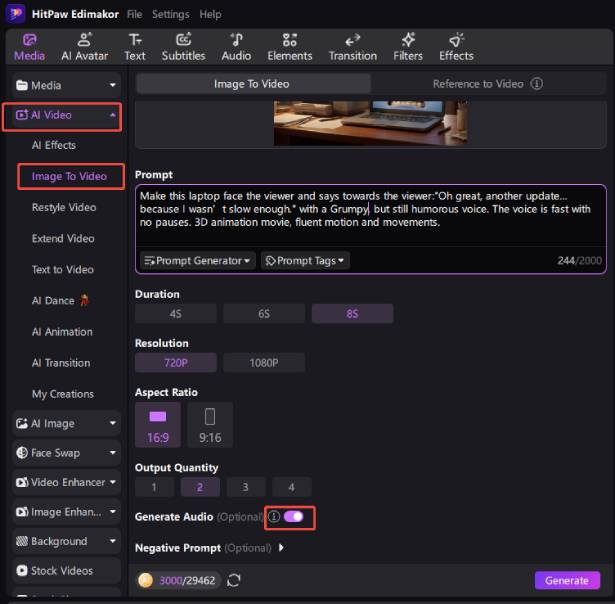Set output quantity to 1
Image resolution: width=615 pixels, height=604 pixels.
click(154, 487)
